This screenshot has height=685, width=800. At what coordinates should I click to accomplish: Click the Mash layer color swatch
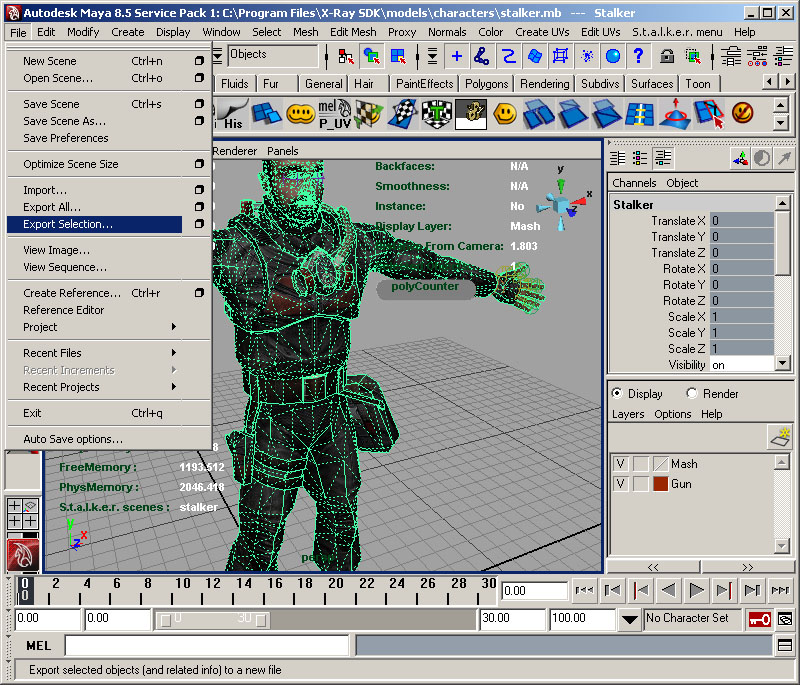661,464
